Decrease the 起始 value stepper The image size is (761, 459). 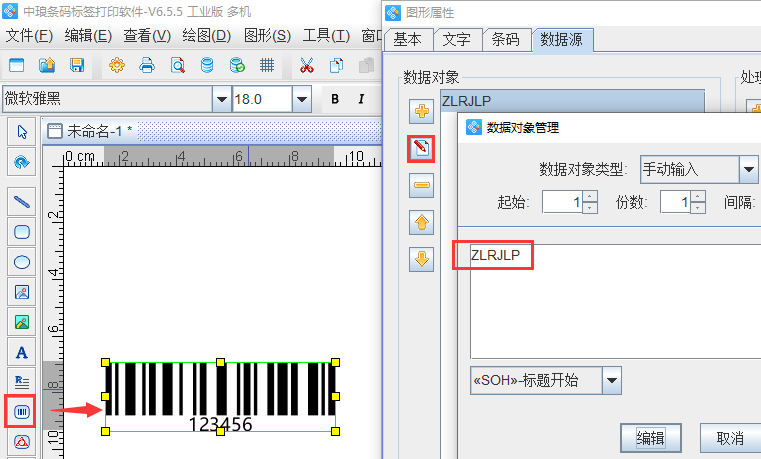pyautogui.click(x=590, y=207)
